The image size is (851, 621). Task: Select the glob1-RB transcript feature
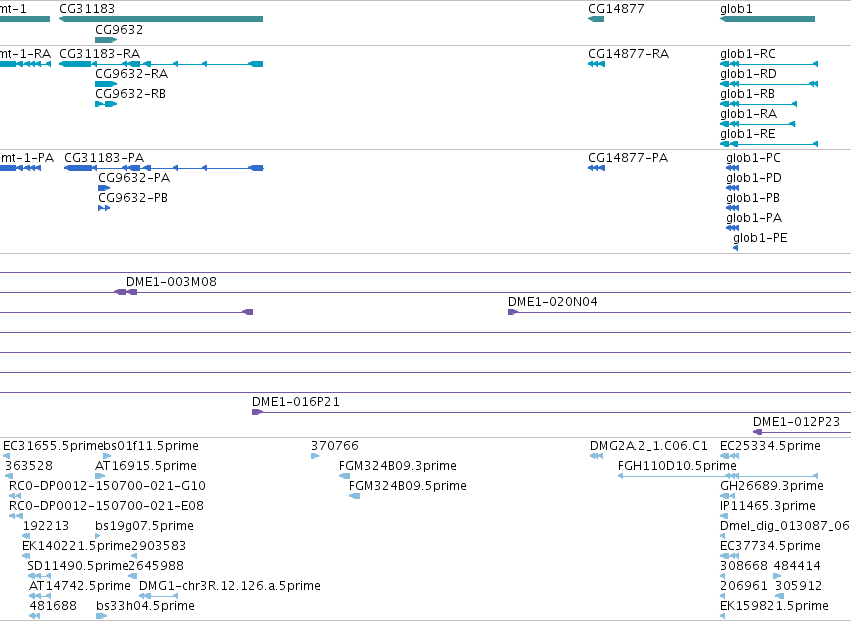point(758,104)
